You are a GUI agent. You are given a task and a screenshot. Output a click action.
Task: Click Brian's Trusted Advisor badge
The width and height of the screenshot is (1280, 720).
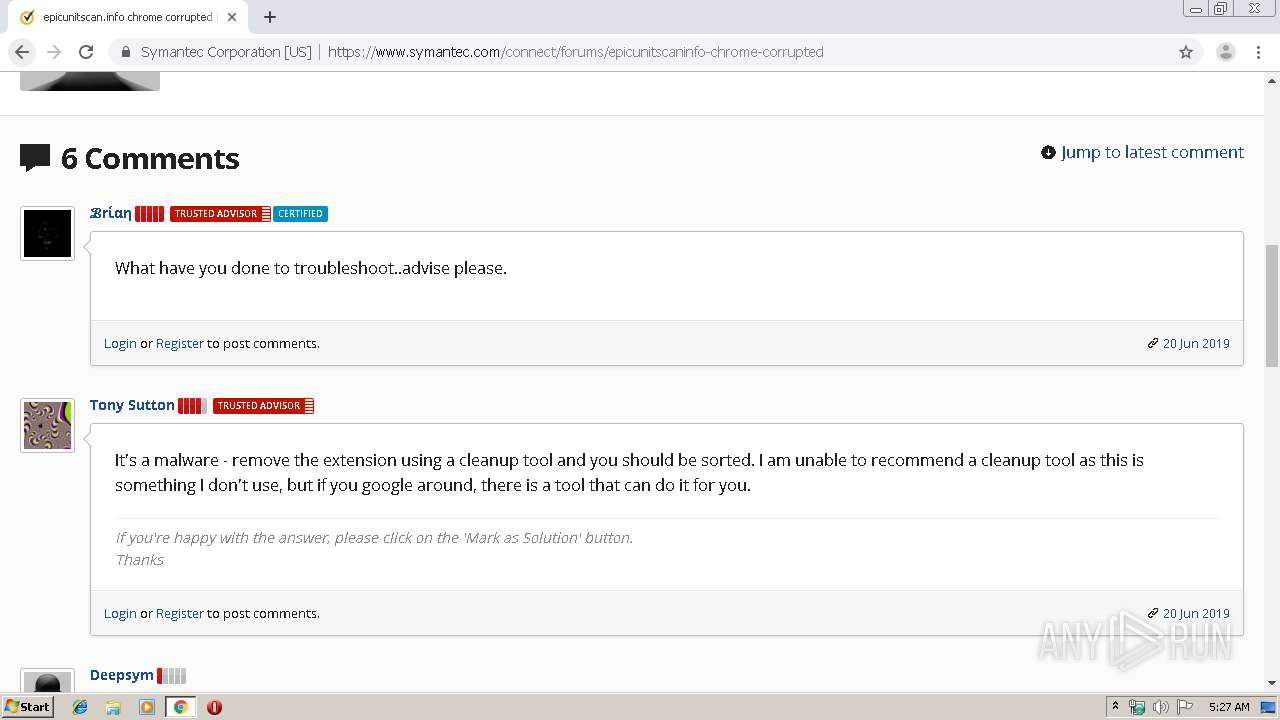(220, 213)
